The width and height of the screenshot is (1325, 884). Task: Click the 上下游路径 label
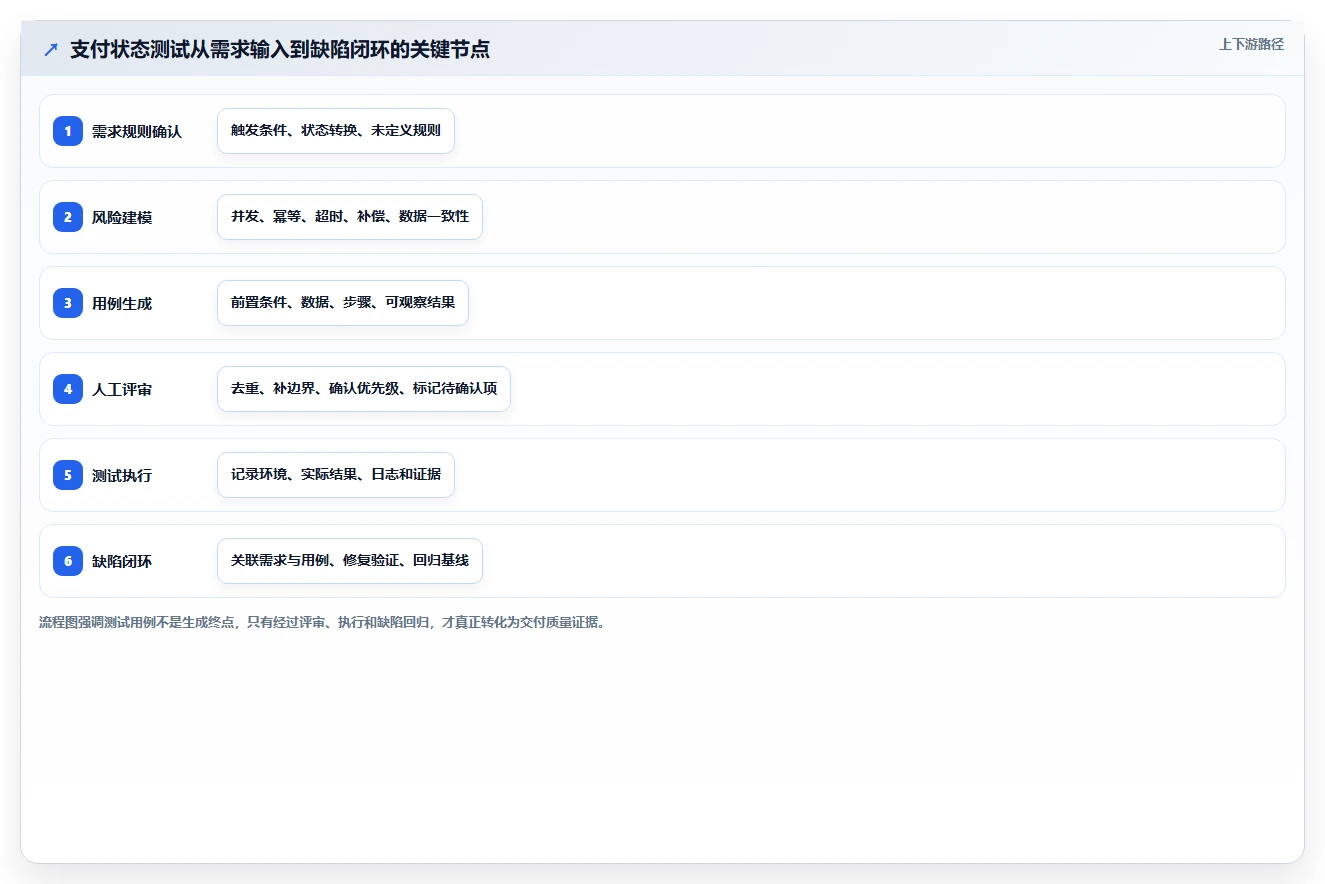pyautogui.click(x=1251, y=44)
